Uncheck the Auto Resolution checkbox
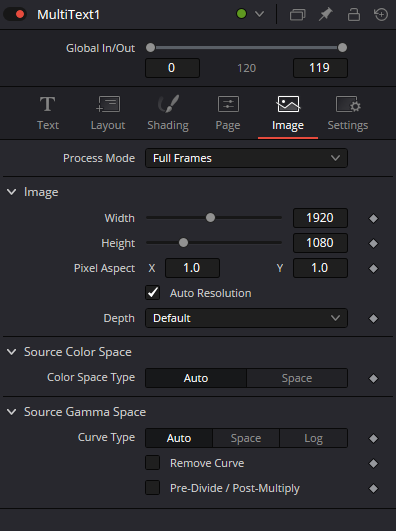Screen dimensions: 396x531 click(152, 293)
